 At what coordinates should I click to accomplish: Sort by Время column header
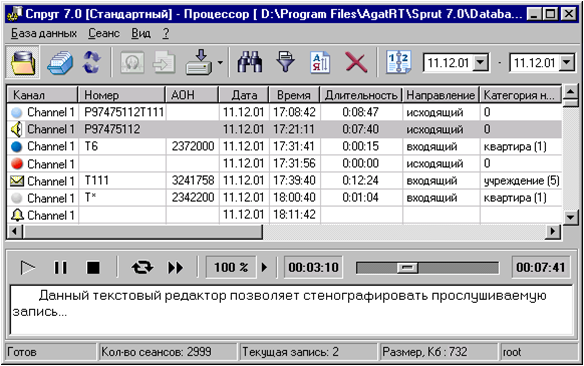click(294, 95)
